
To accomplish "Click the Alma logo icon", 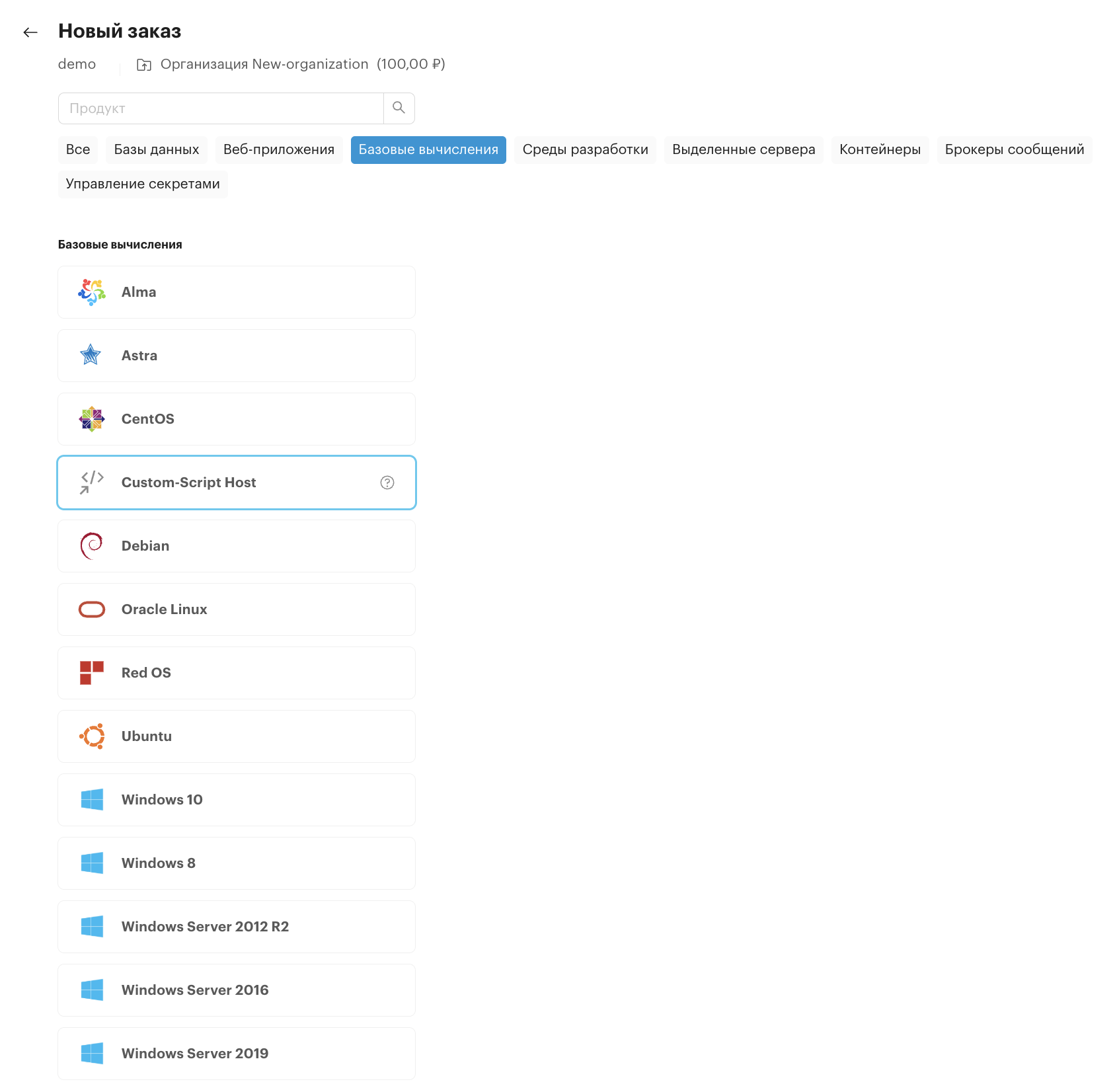I will click(x=92, y=292).
